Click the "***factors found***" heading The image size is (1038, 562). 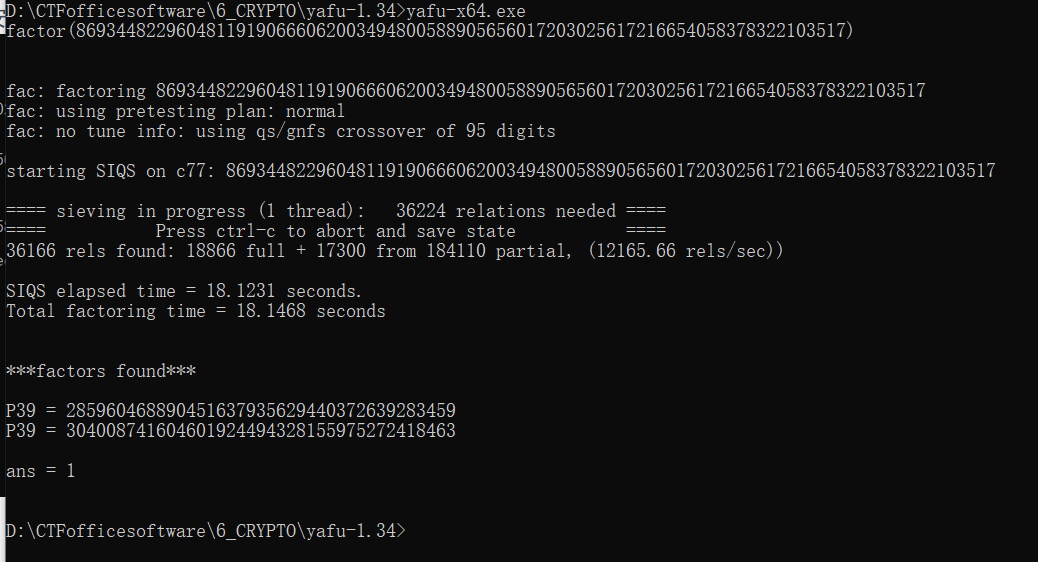[100, 371]
